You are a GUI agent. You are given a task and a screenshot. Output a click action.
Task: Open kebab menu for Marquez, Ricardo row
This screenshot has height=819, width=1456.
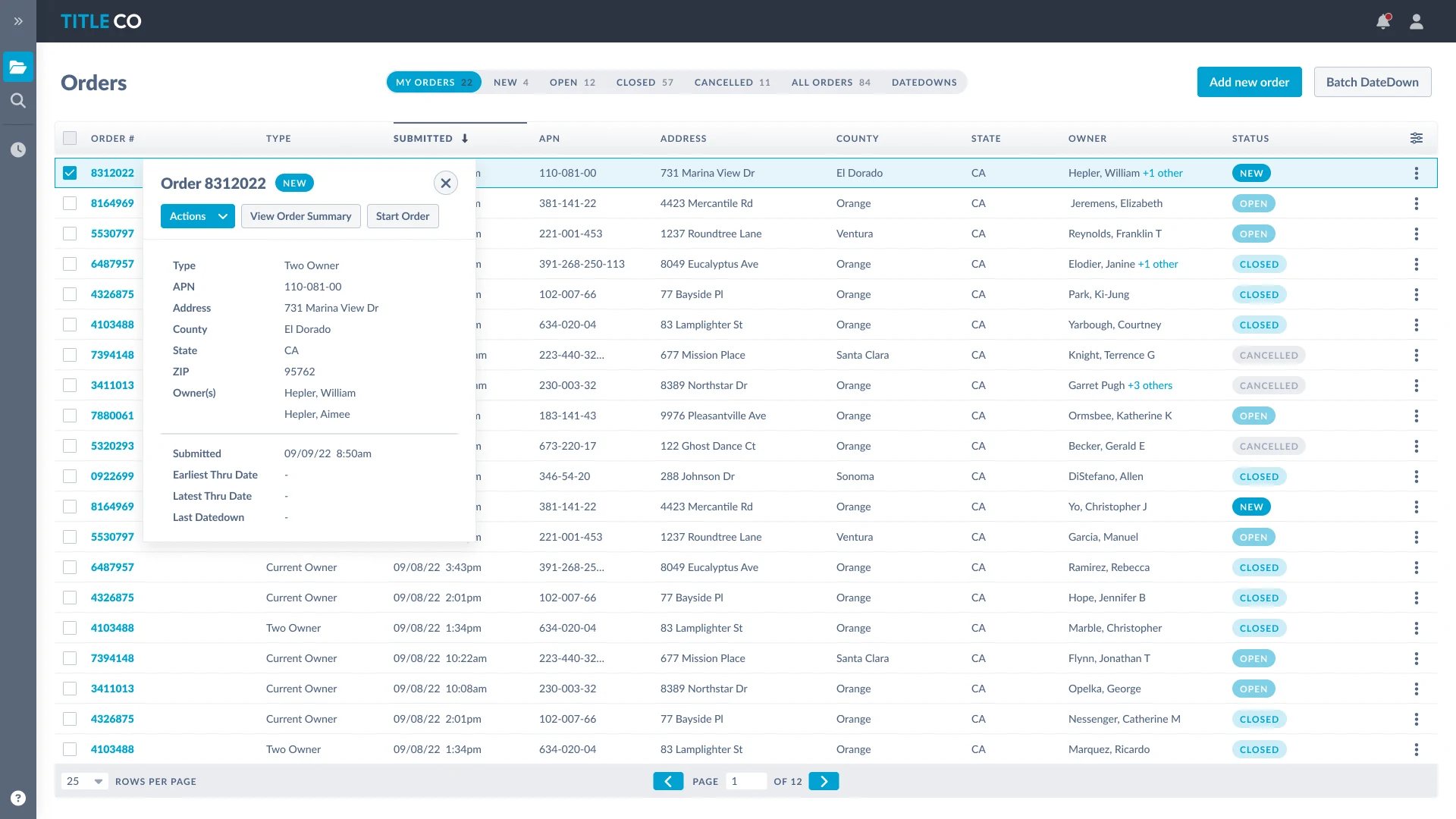pyautogui.click(x=1417, y=749)
